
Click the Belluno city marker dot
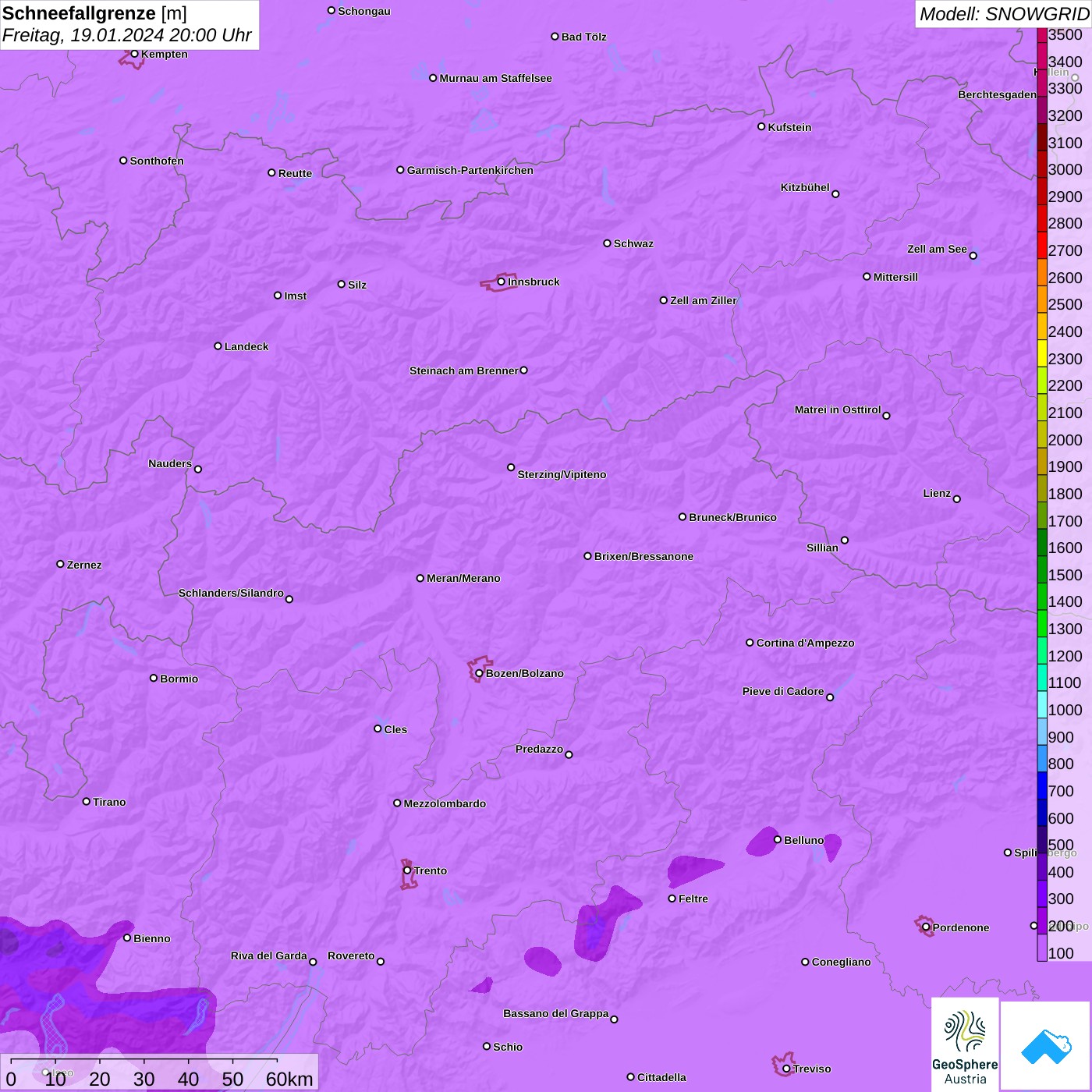click(777, 839)
